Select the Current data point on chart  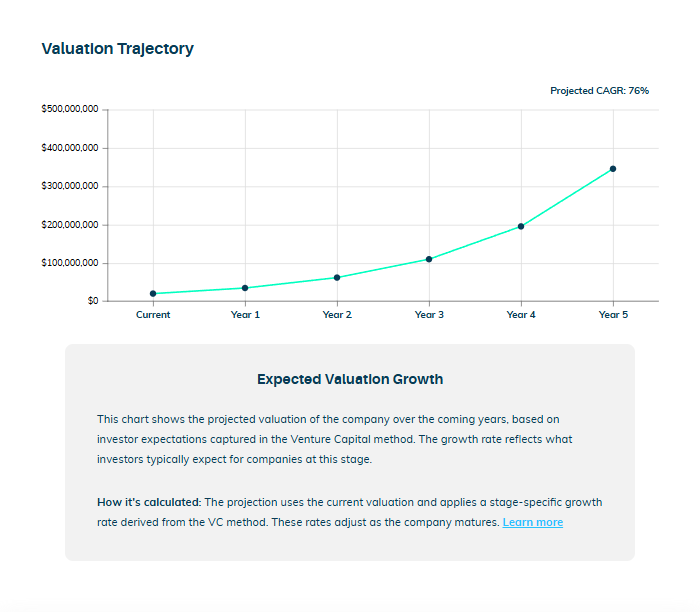pos(153,294)
